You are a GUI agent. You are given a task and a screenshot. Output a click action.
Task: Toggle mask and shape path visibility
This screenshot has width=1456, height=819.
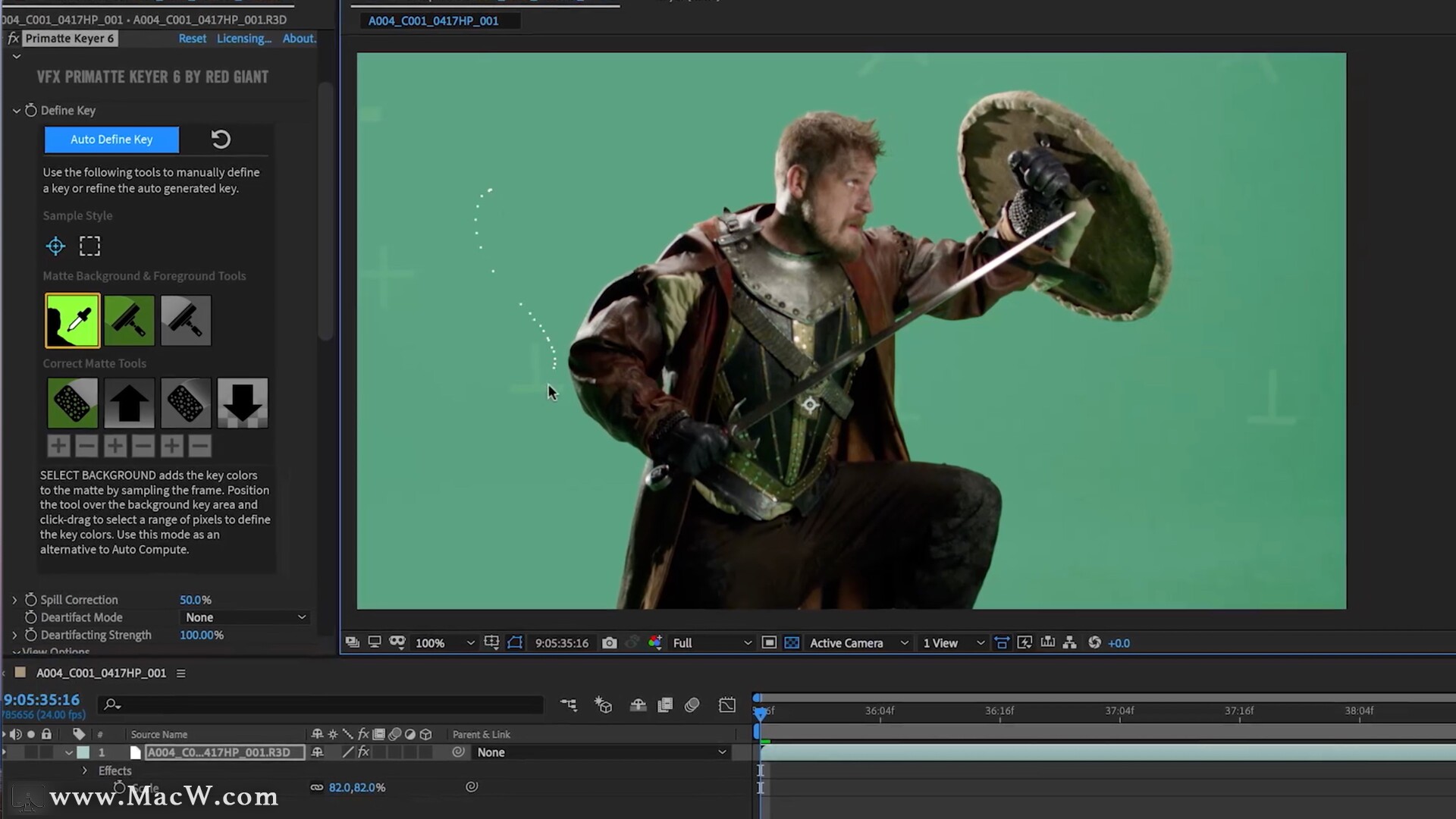(515, 642)
